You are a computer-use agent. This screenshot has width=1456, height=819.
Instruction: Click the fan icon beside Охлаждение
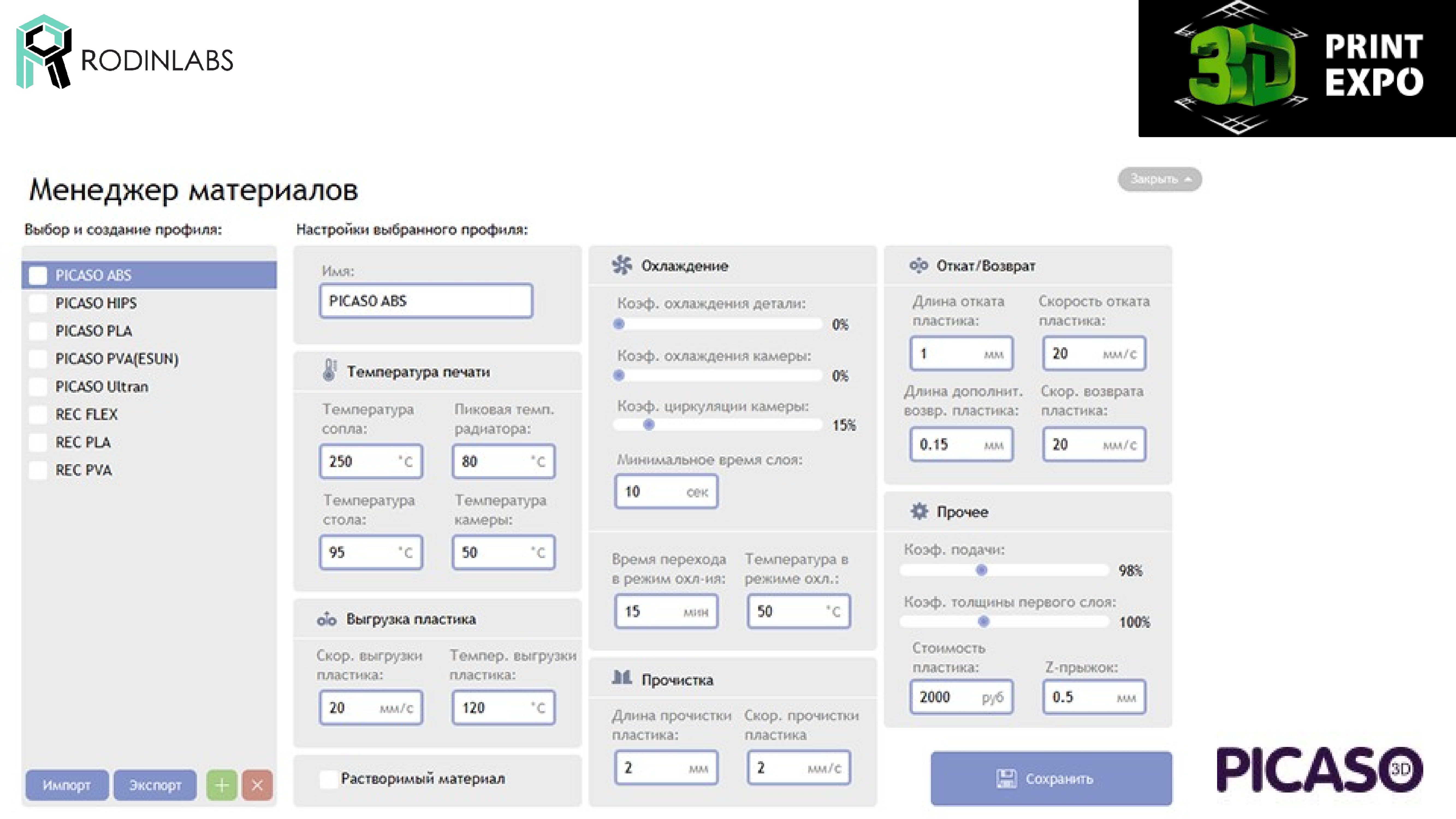point(622,265)
